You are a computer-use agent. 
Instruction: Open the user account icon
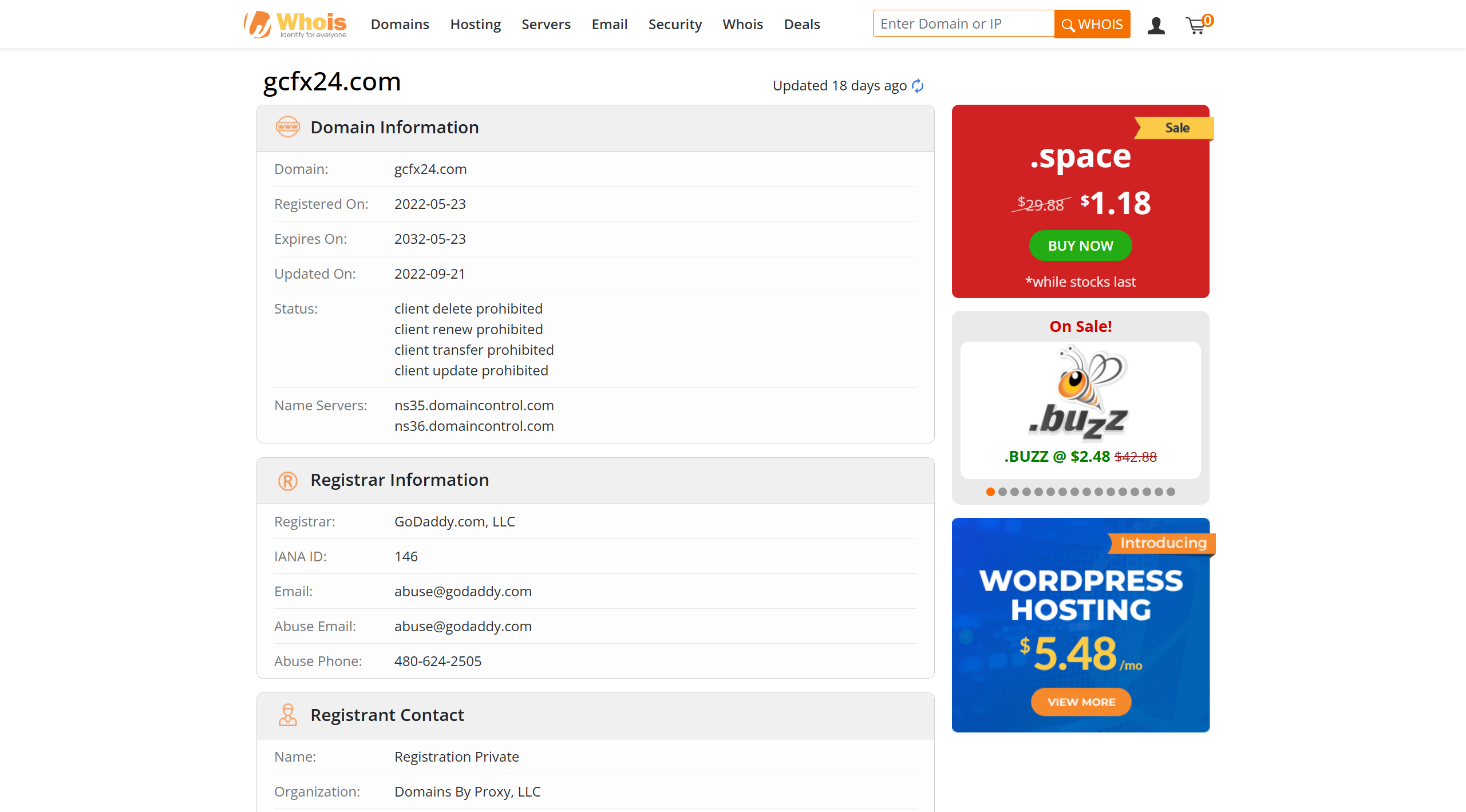(1156, 25)
